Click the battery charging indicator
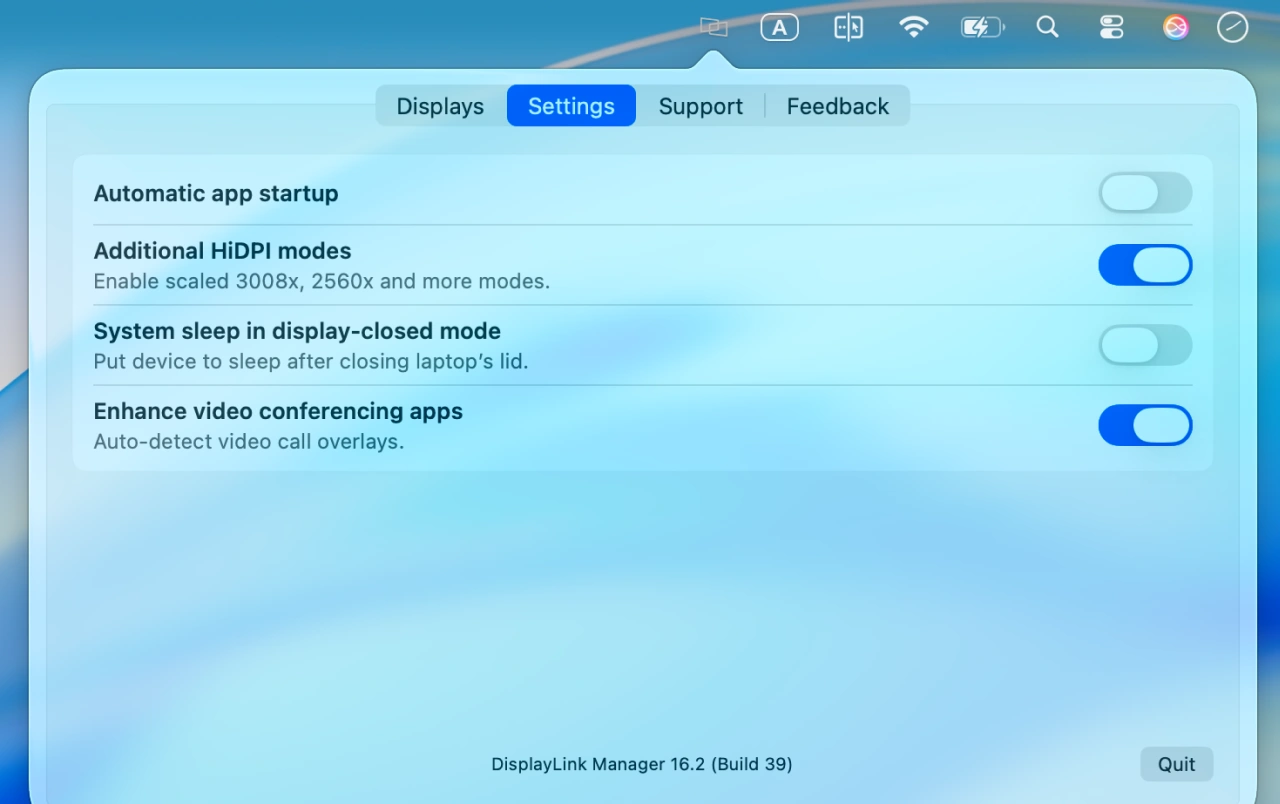 coord(983,28)
